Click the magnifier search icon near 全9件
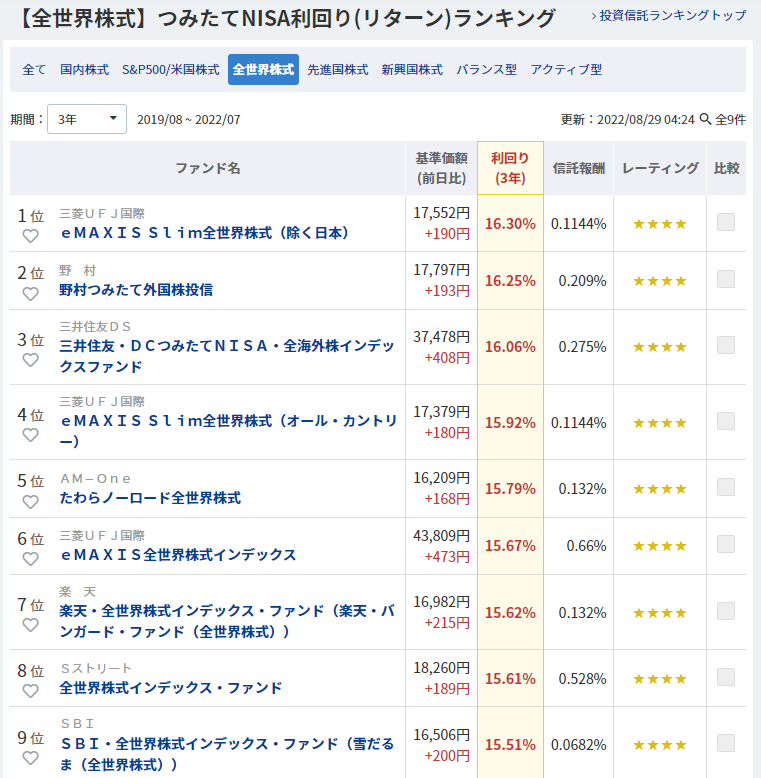The image size is (761, 778). click(x=705, y=119)
